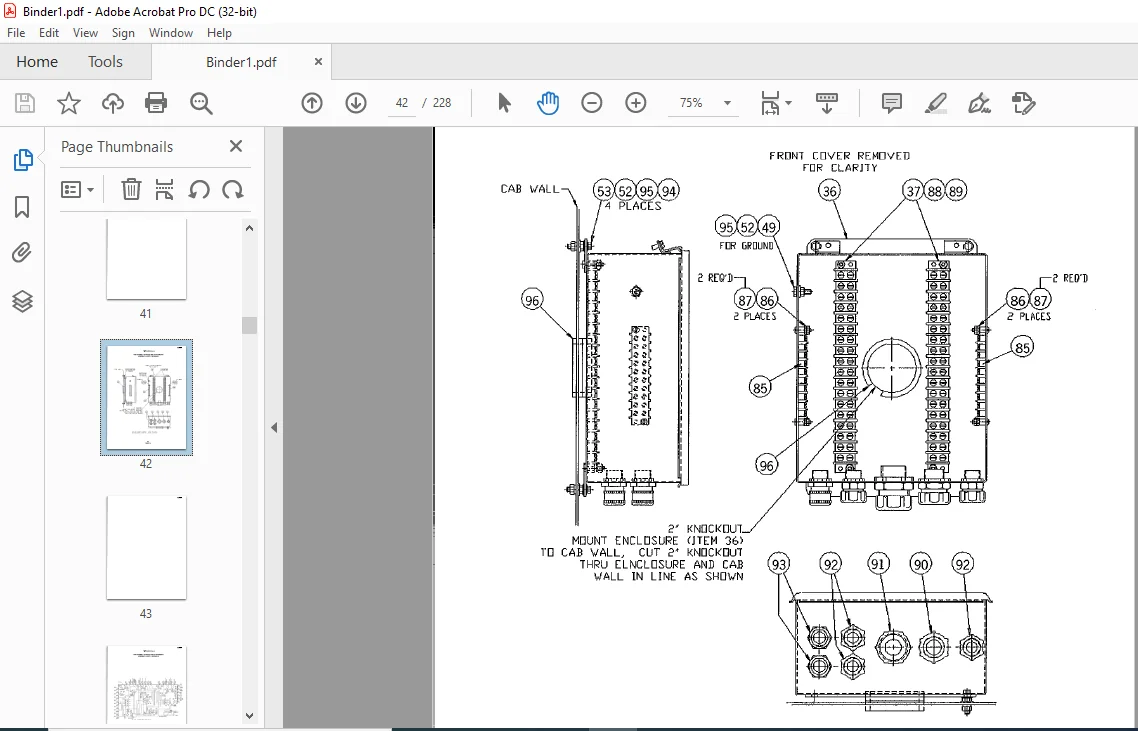Viewport: 1138px width, 731px height.
Task: Select the page 43 thumbnail
Action: [x=146, y=548]
